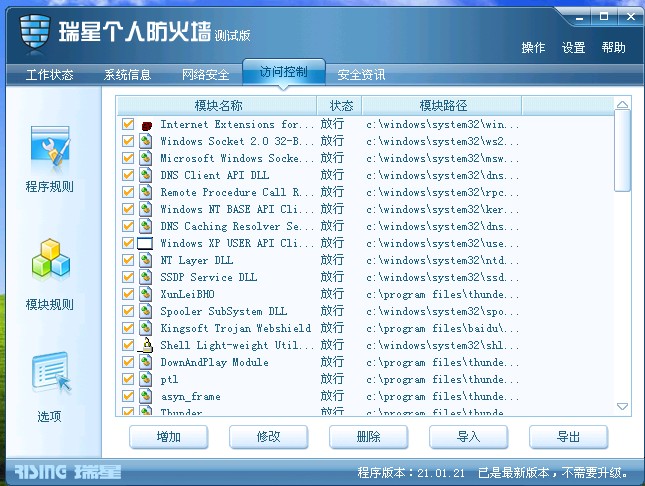Click the 导出 button

(x=568, y=437)
